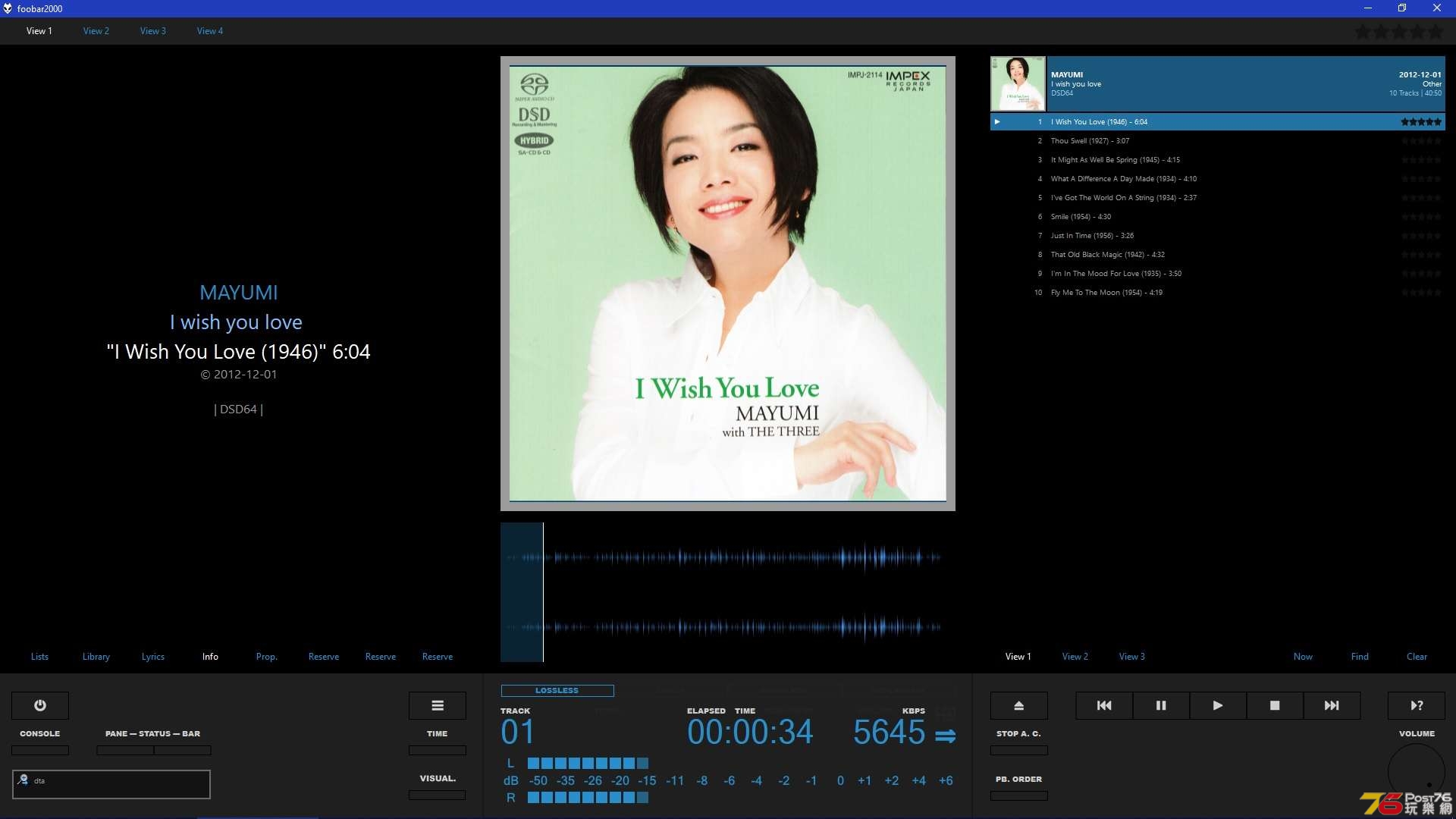Click the playing indicator arrow on track 1
The image size is (1456, 819).
tap(997, 122)
